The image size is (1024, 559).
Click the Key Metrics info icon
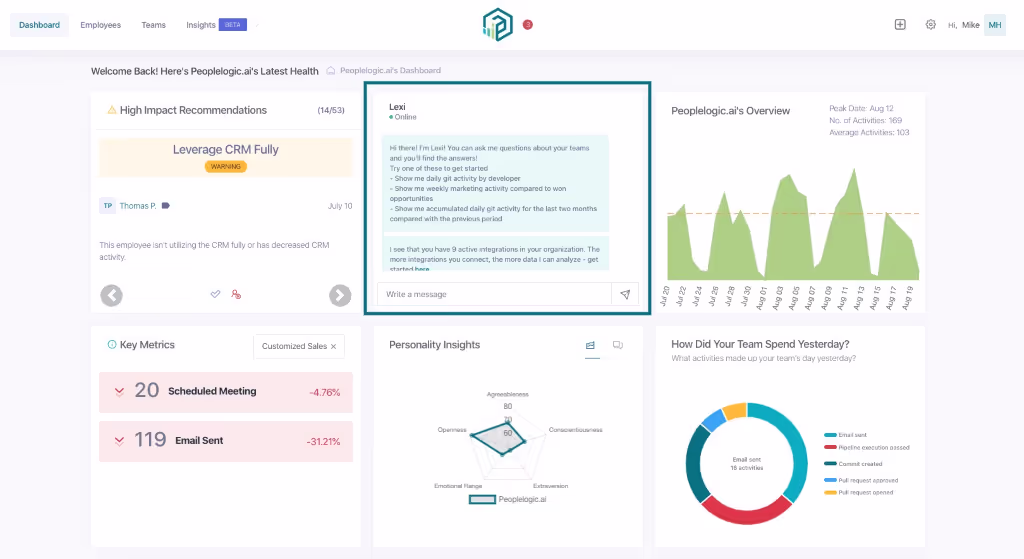click(x=112, y=344)
